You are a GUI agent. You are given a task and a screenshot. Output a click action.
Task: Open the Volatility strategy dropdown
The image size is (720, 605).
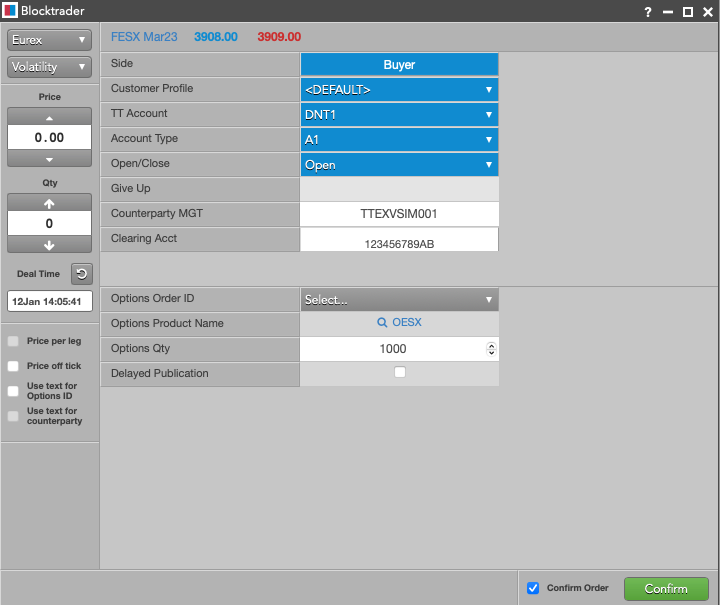coord(49,67)
